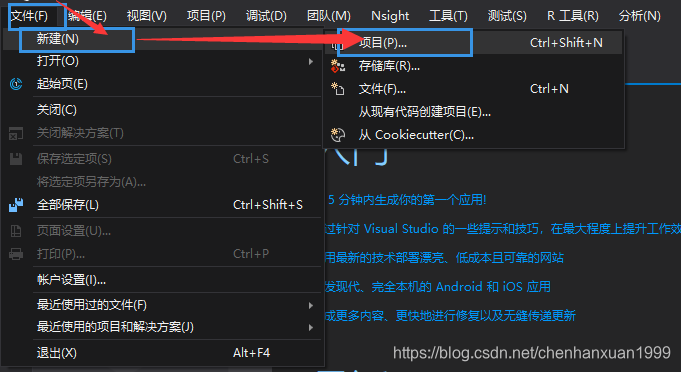The width and height of the screenshot is (681, 372).
Task: Click the new file icon
Action: tap(338, 89)
